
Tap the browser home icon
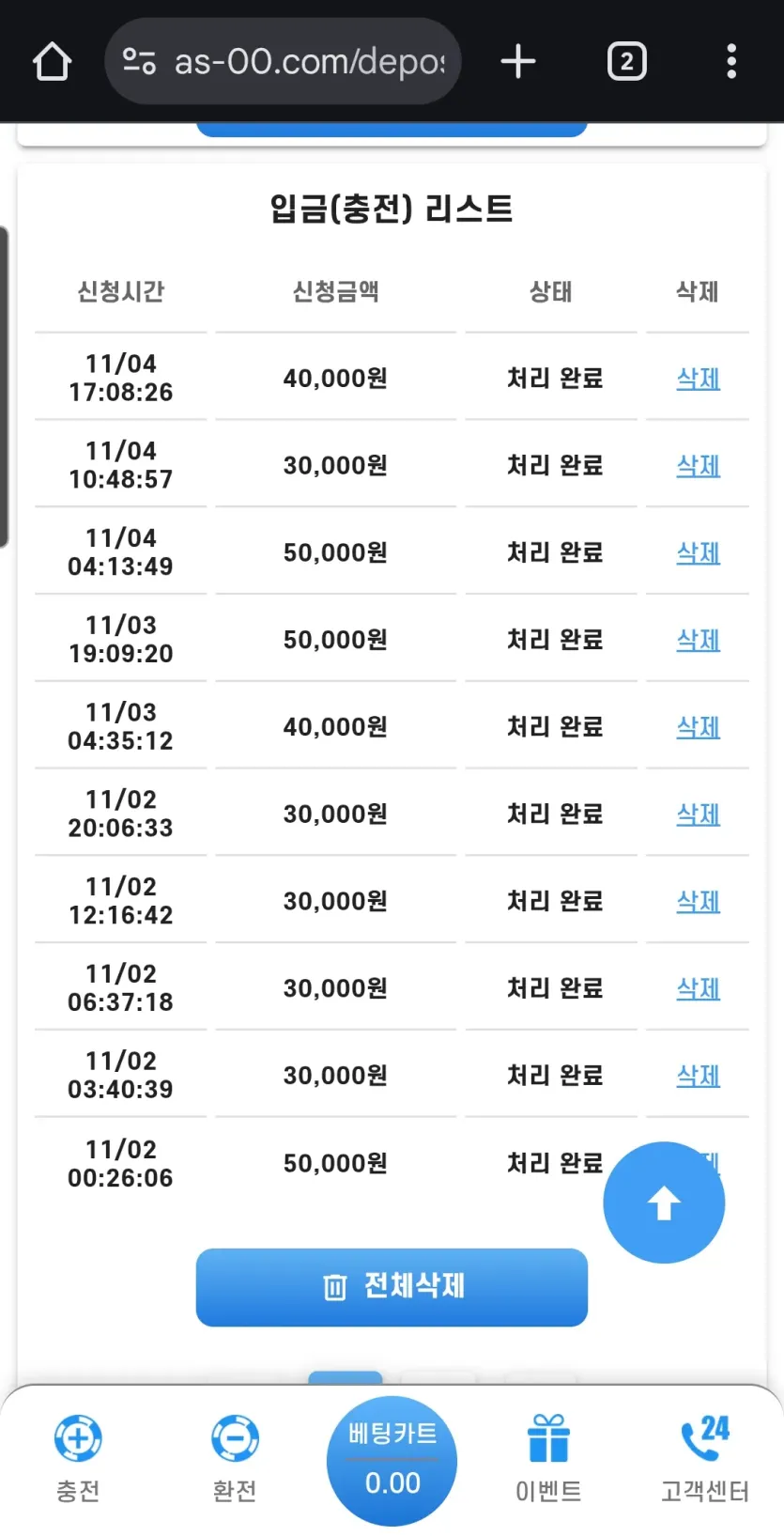click(x=52, y=62)
